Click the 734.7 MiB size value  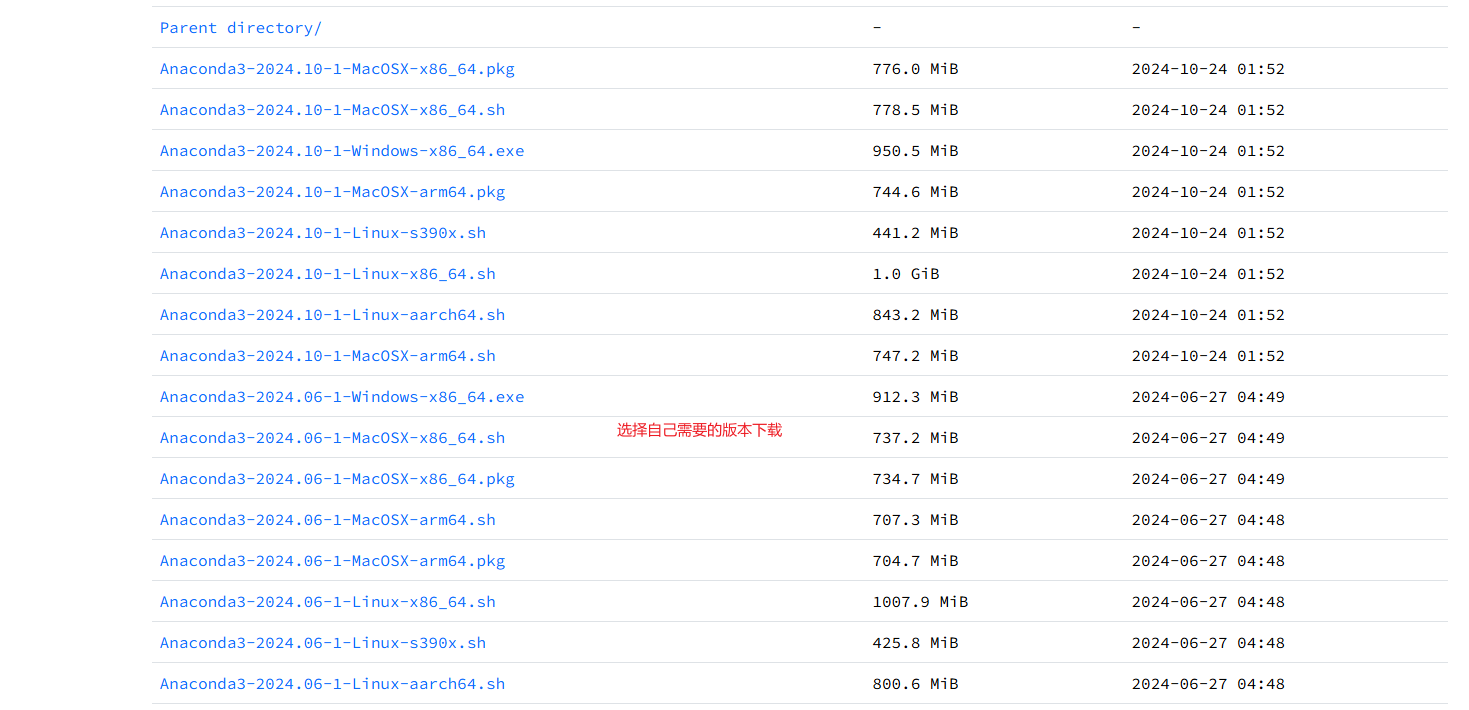pos(915,479)
